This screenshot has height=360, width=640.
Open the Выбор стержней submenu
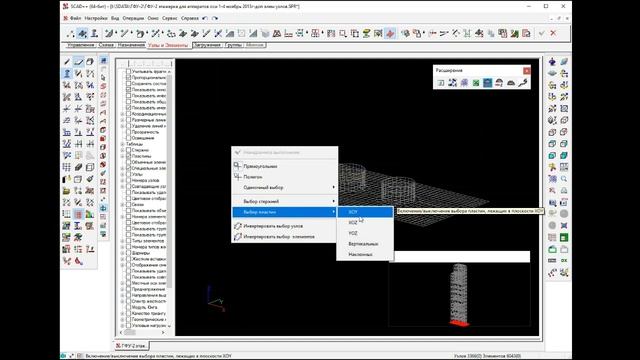(x=284, y=201)
